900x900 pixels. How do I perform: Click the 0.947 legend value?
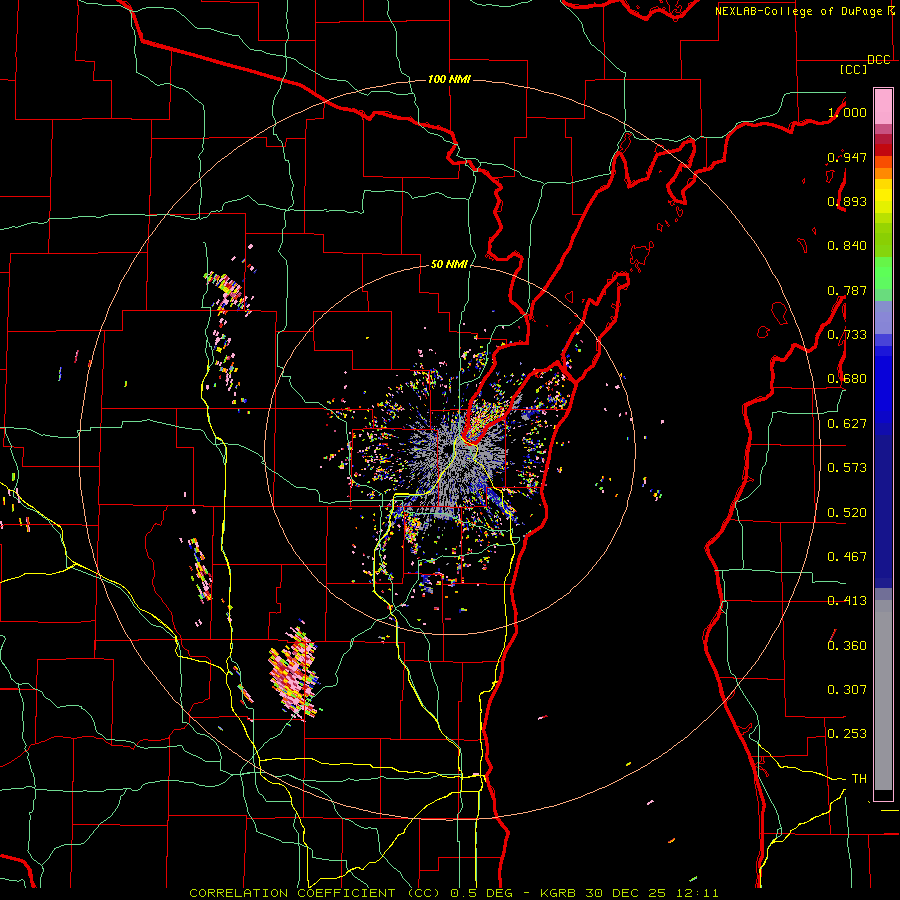click(x=847, y=157)
